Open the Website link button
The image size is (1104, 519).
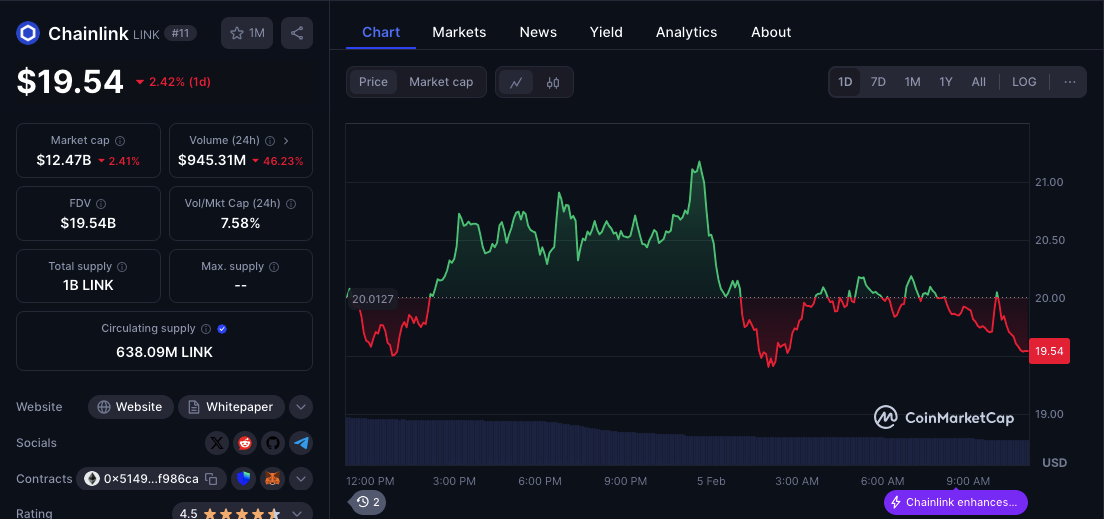tap(131, 407)
